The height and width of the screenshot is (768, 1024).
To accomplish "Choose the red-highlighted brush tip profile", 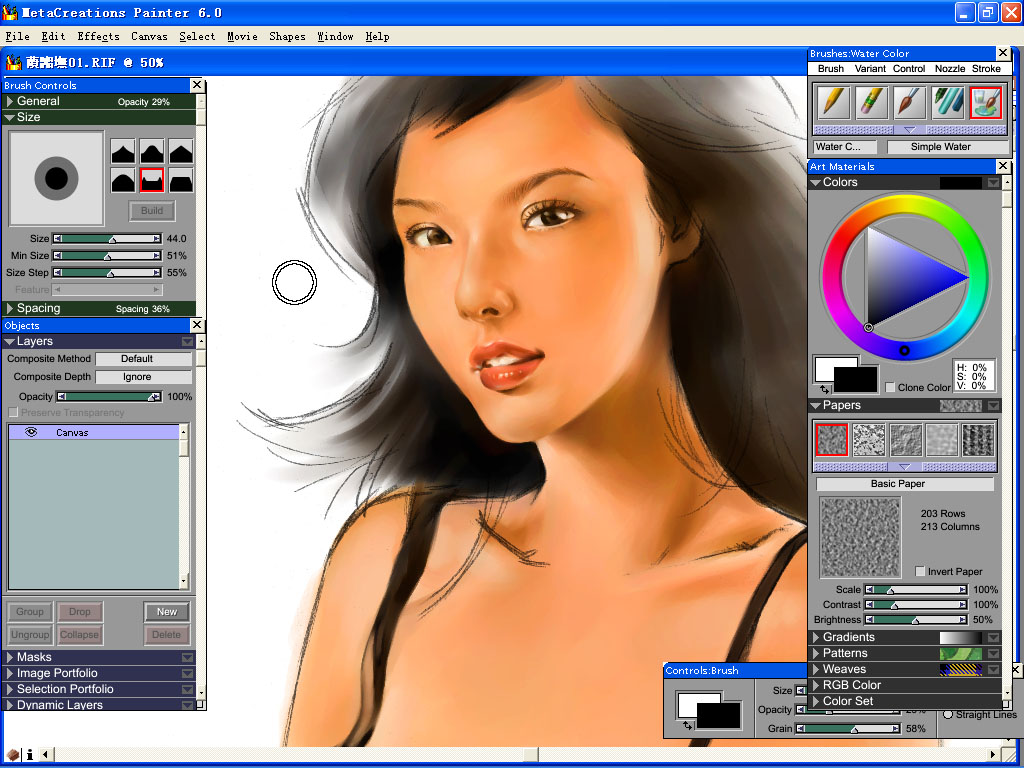I will (152, 180).
